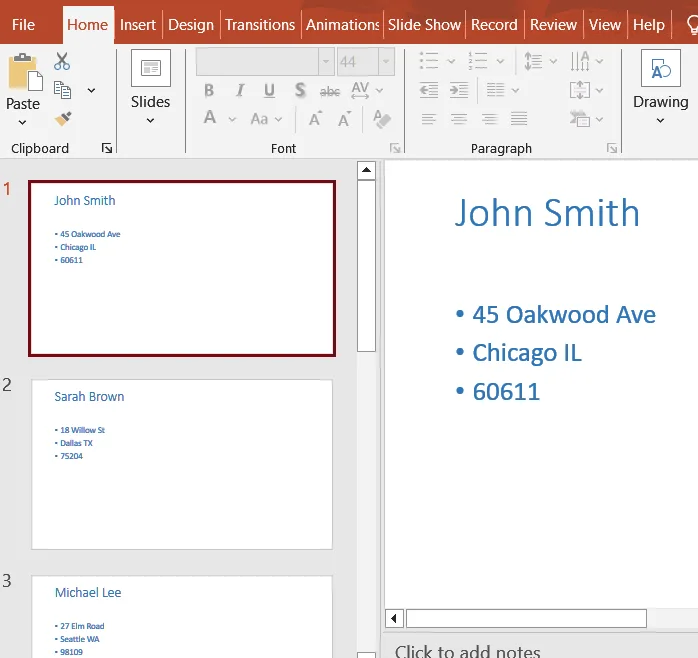
Task: Justify the text alignment
Action: point(519,119)
